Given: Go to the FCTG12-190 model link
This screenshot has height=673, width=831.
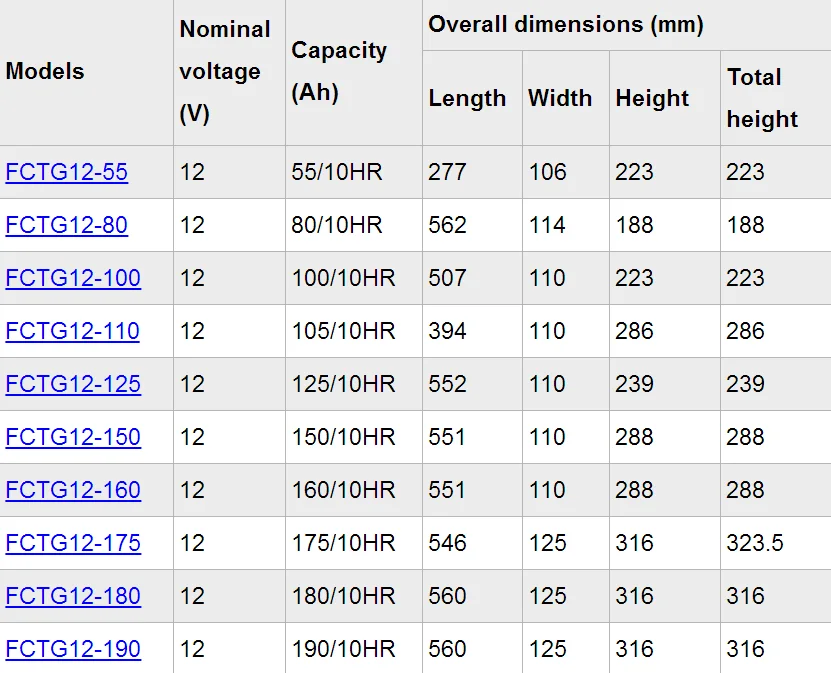Looking at the screenshot, I should (x=73, y=649).
